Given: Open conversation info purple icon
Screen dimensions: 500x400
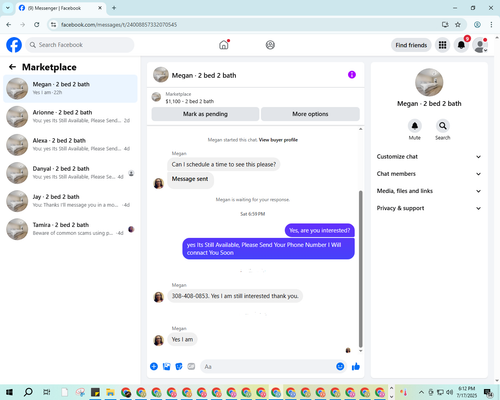Looking at the screenshot, I should coord(352,75).
